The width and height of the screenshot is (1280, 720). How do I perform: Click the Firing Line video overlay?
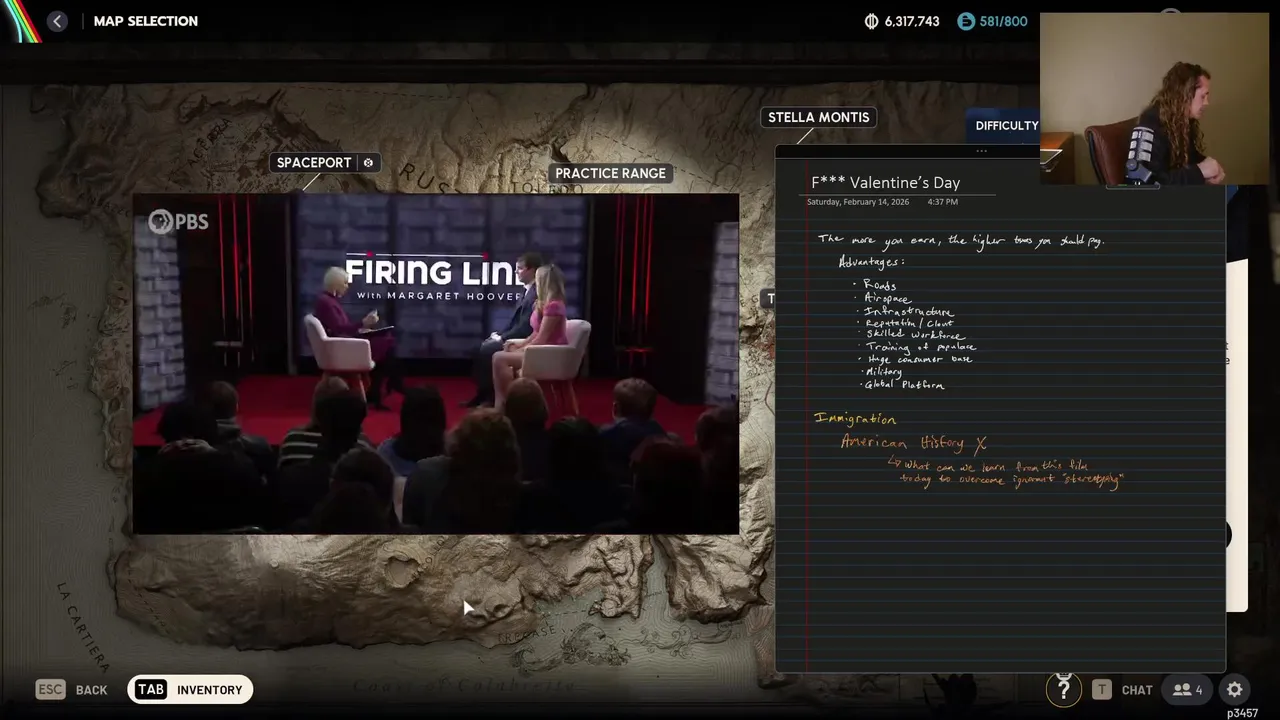click(436, 364)
